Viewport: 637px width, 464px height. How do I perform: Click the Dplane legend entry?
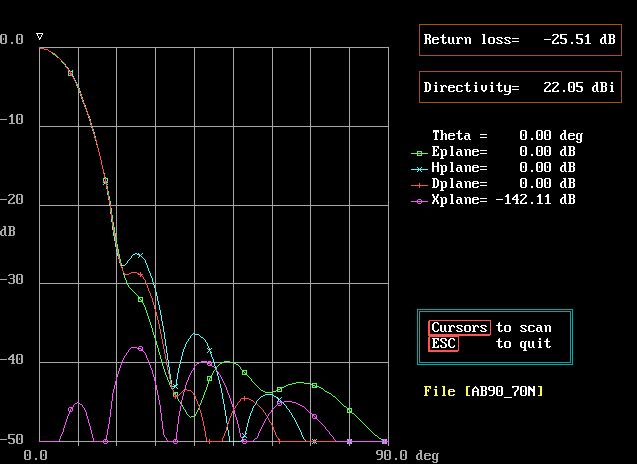point(494,184)
